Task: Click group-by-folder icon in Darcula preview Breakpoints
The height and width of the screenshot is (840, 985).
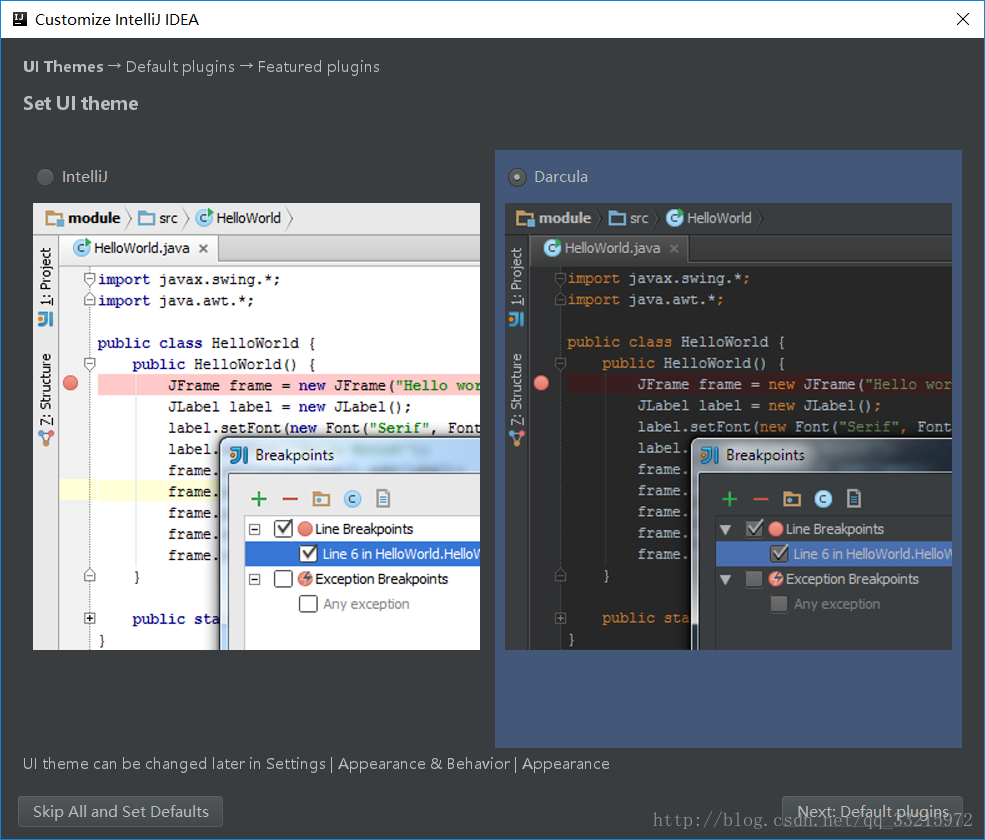Action: [x=792, y=499]
